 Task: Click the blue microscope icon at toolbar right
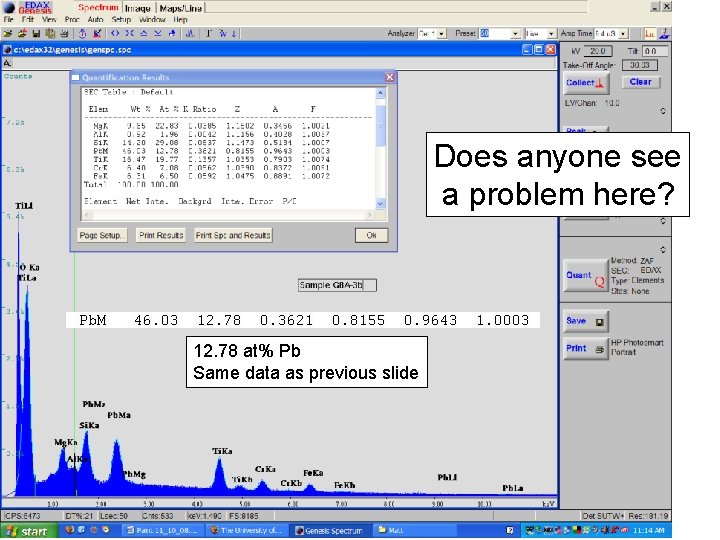pos(664,34)
